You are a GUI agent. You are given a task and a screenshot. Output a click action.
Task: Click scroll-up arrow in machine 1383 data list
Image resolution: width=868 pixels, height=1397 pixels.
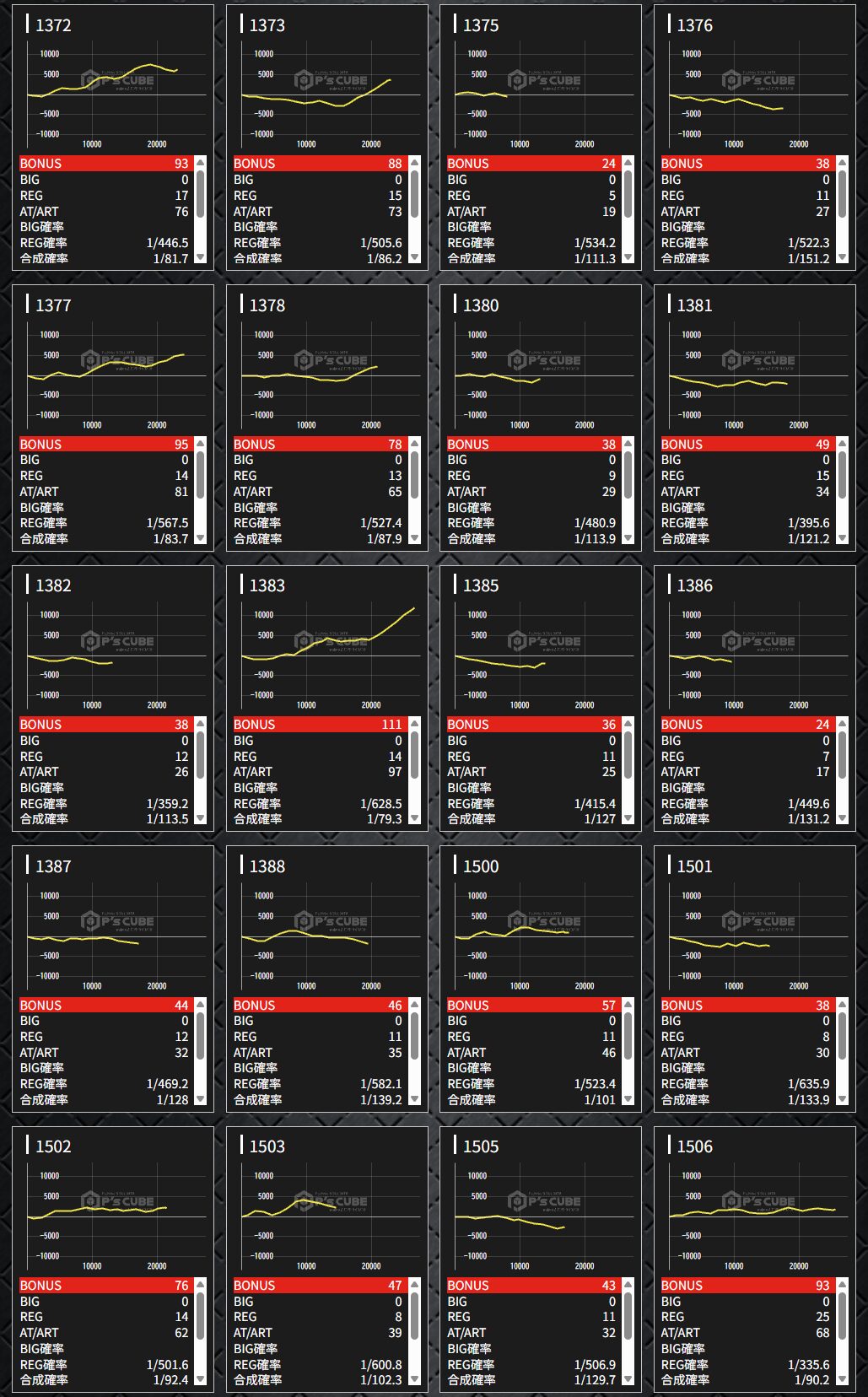pyautogui.click(x=414, y=723)
